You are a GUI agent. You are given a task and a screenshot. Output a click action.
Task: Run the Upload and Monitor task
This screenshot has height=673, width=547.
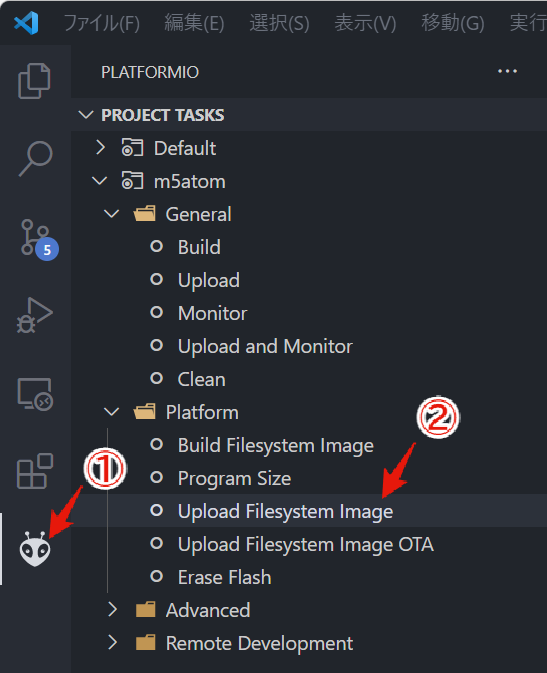(265, 346)
